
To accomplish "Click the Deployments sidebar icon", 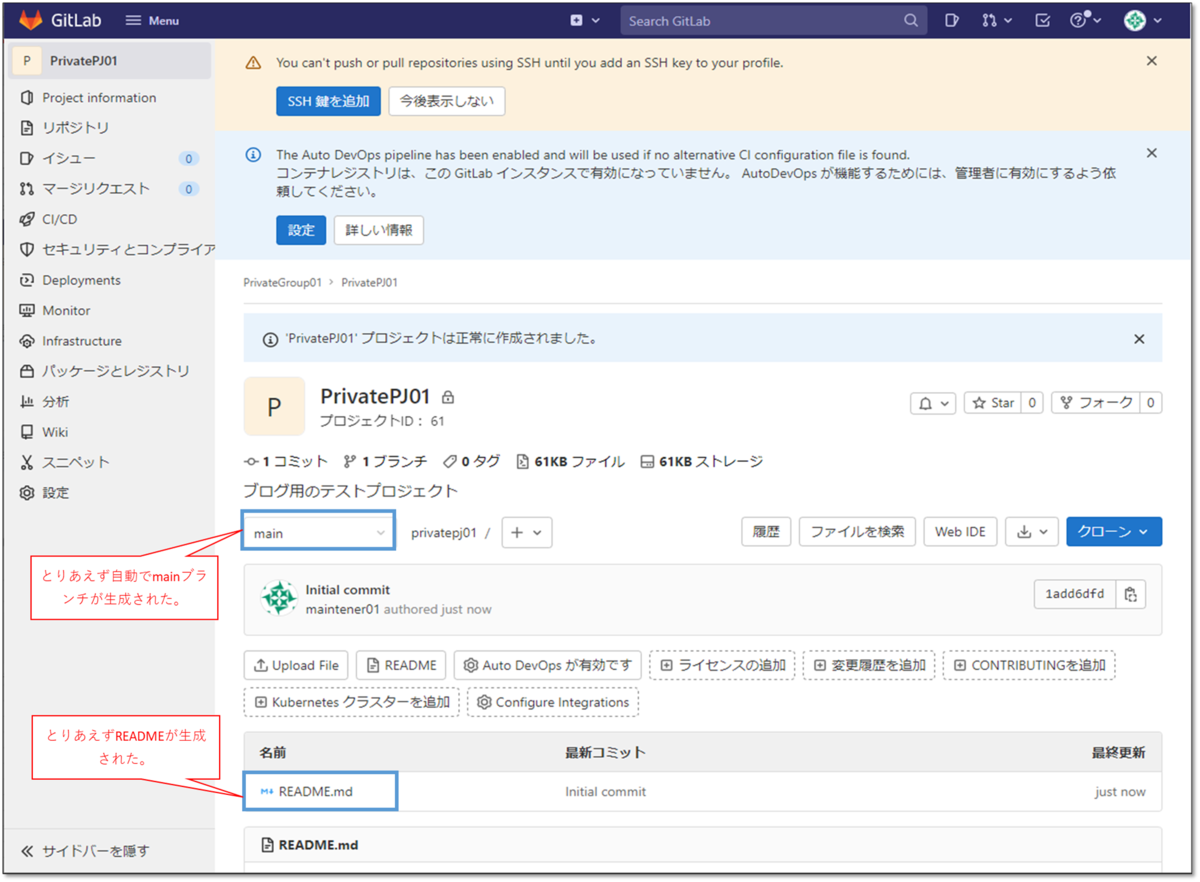I will [x=27, y=280].
